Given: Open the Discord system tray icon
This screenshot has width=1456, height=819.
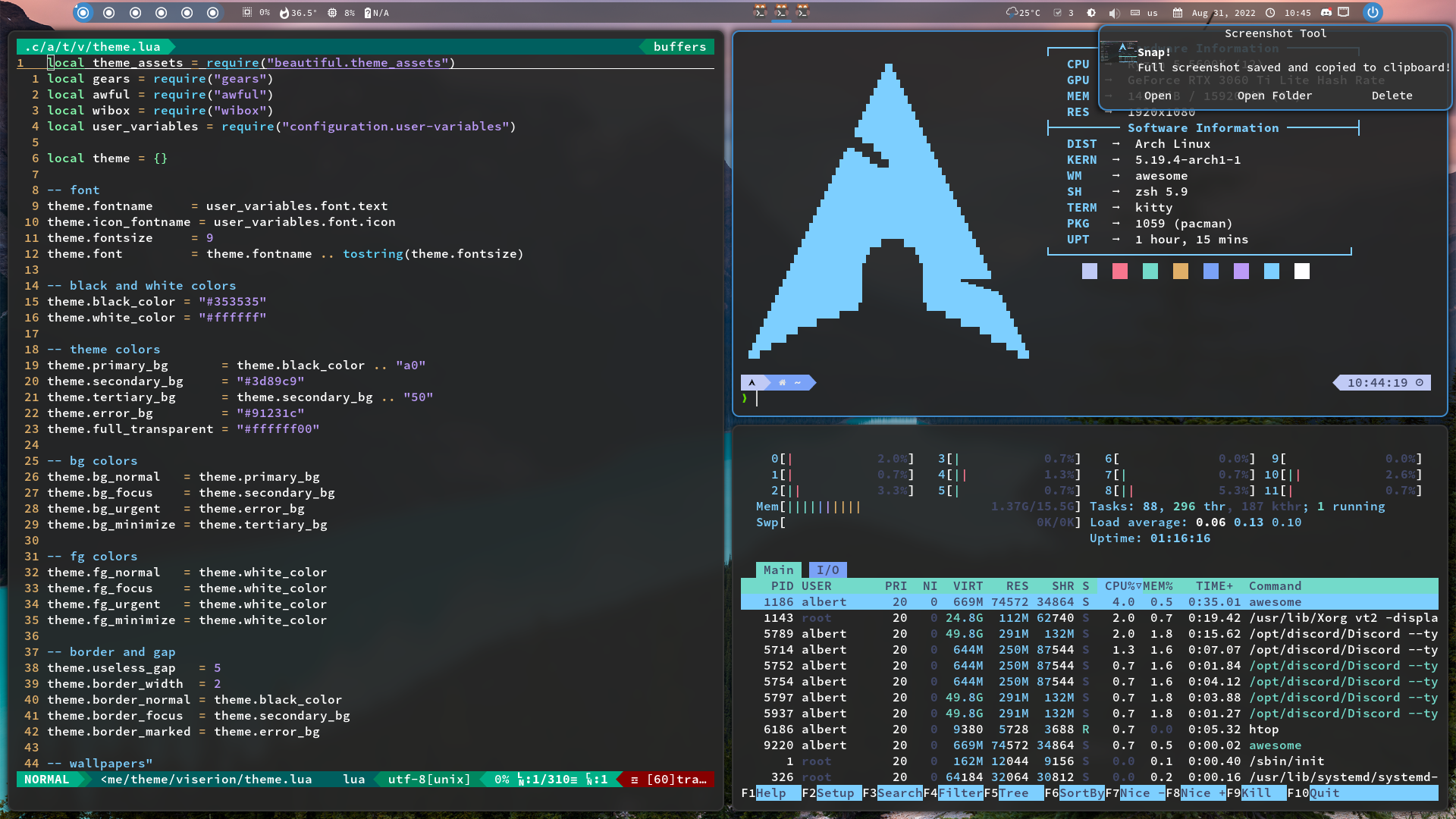Looking at the screenshot, I should click(x=1326, y=12).
